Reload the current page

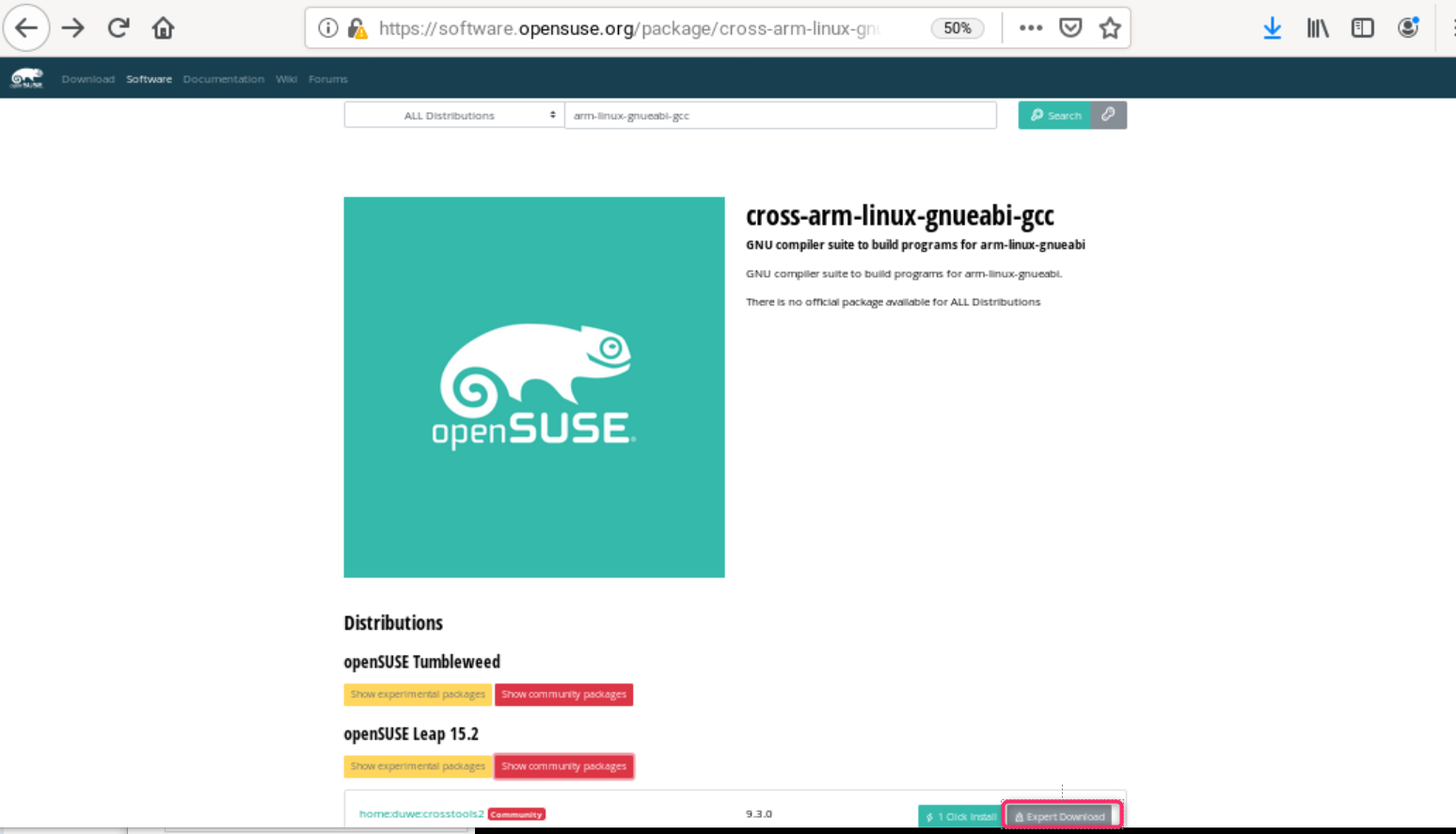click(118, 28)
